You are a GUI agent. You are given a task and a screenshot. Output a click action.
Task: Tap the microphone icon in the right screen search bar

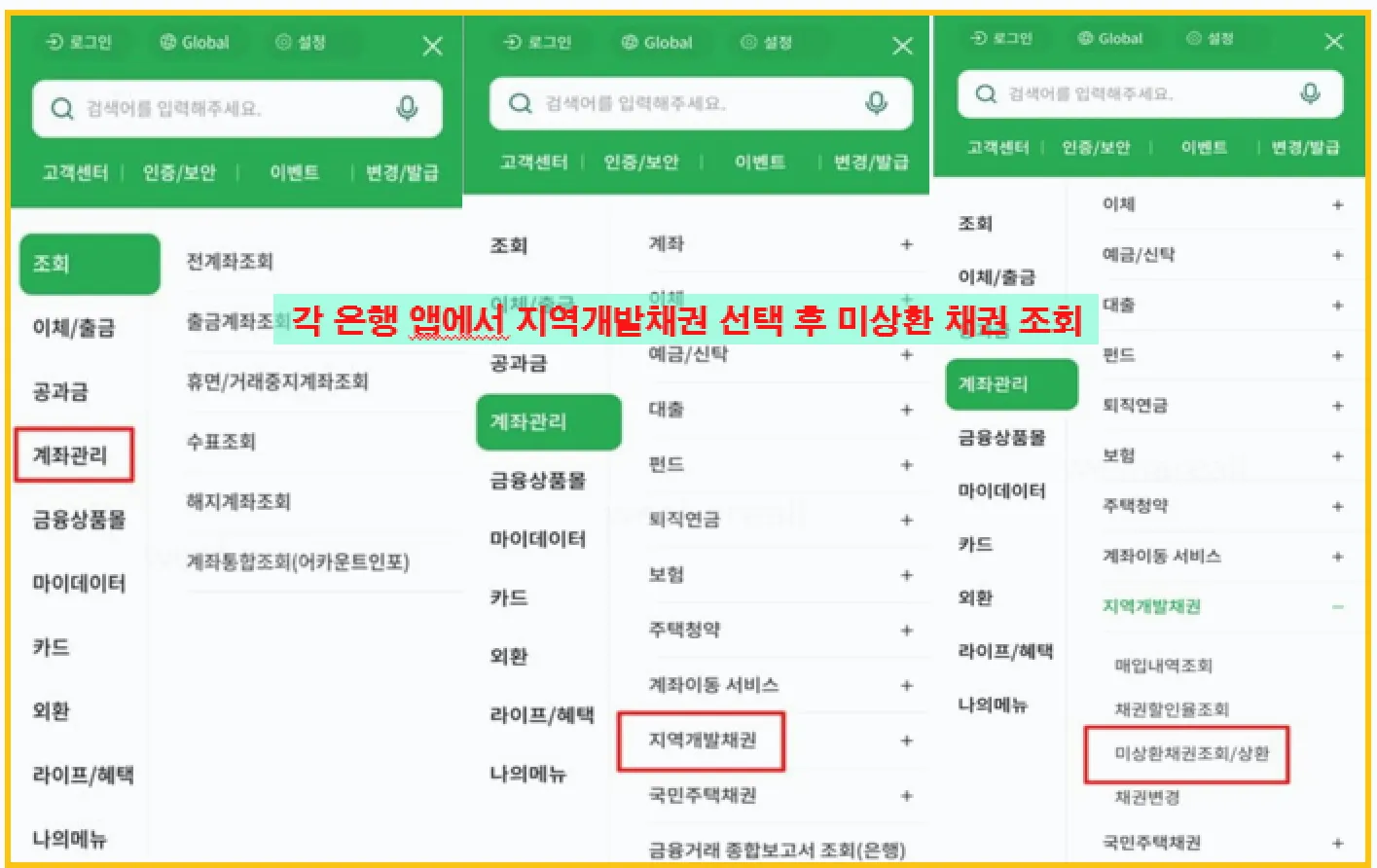1311,92
